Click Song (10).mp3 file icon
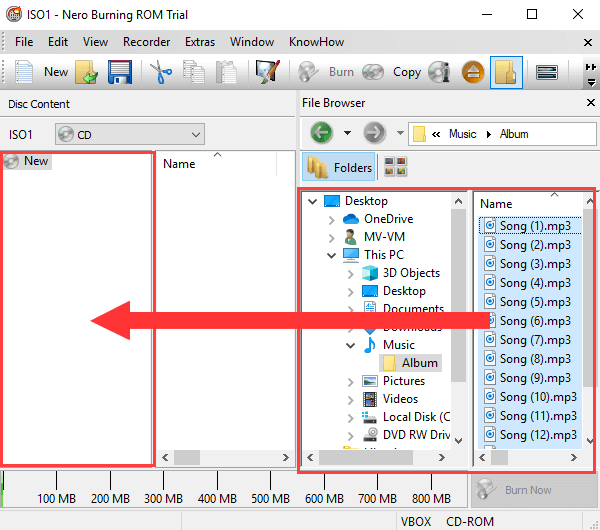 point(490,396)
